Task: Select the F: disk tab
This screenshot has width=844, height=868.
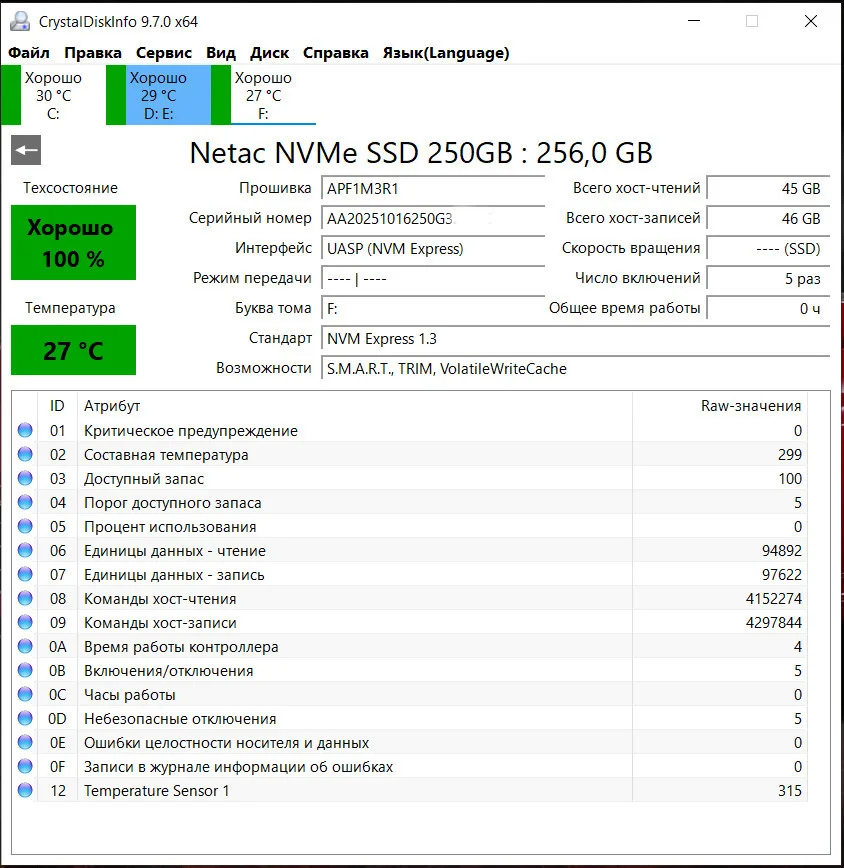Action: pos(263,95)
